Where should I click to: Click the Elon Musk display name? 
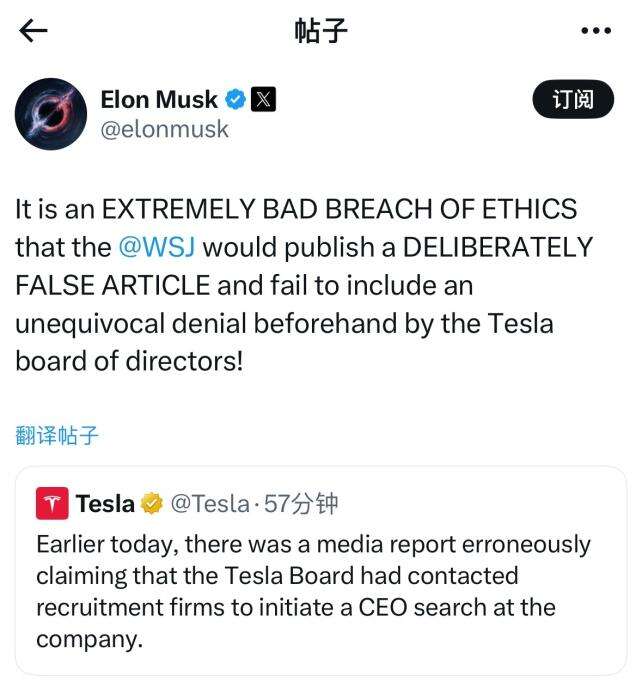(159, 100)
